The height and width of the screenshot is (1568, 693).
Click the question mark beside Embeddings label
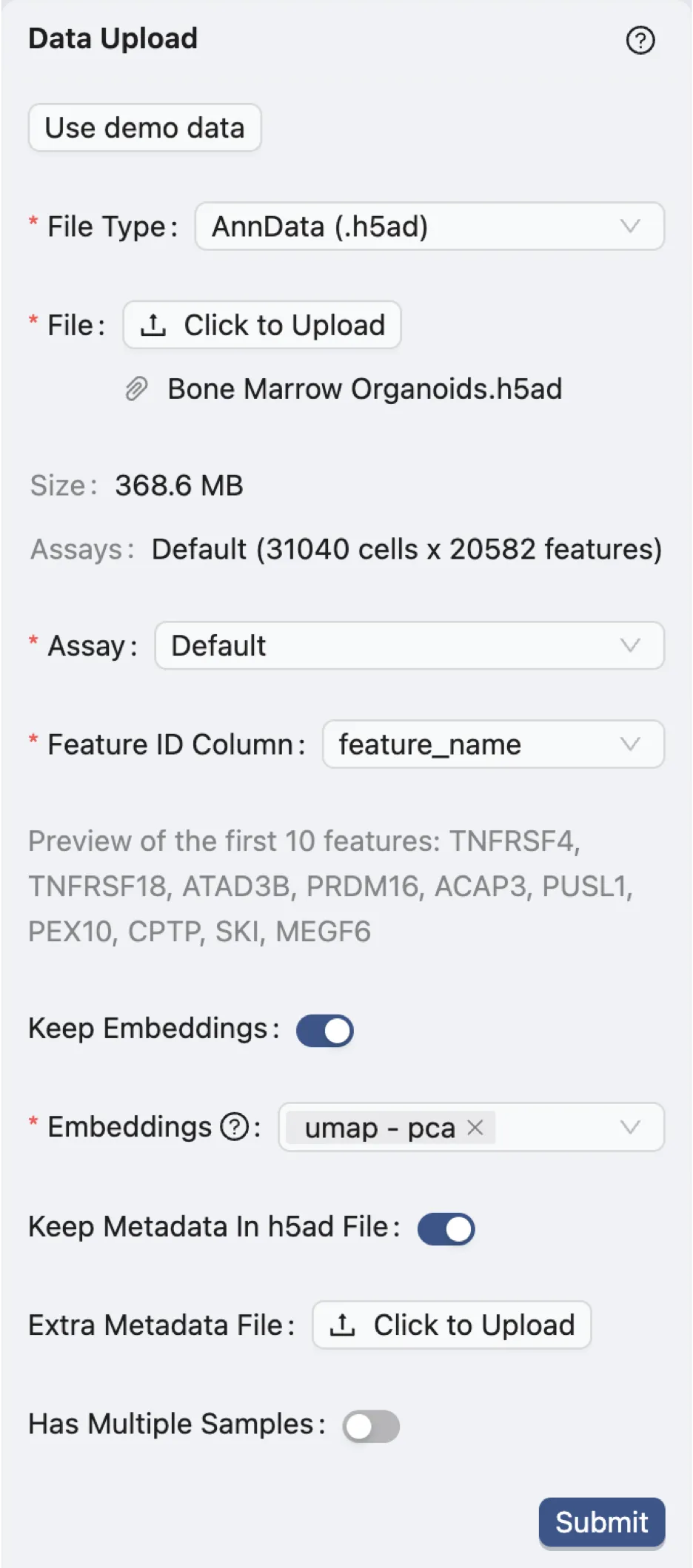tap(235, 1128)
